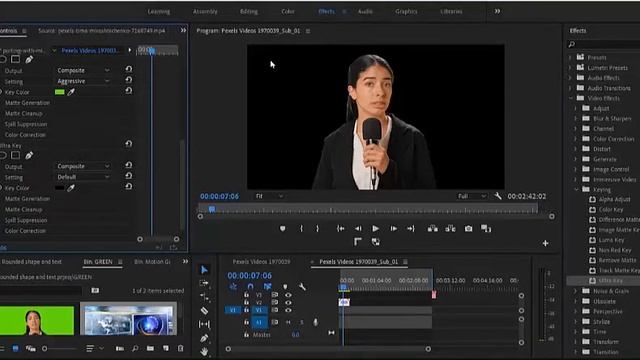The height and width of the screenshot is (360, 640).
Task: Create rectangle mask under Aggressive Ultra Key
Action: point(16,60)
